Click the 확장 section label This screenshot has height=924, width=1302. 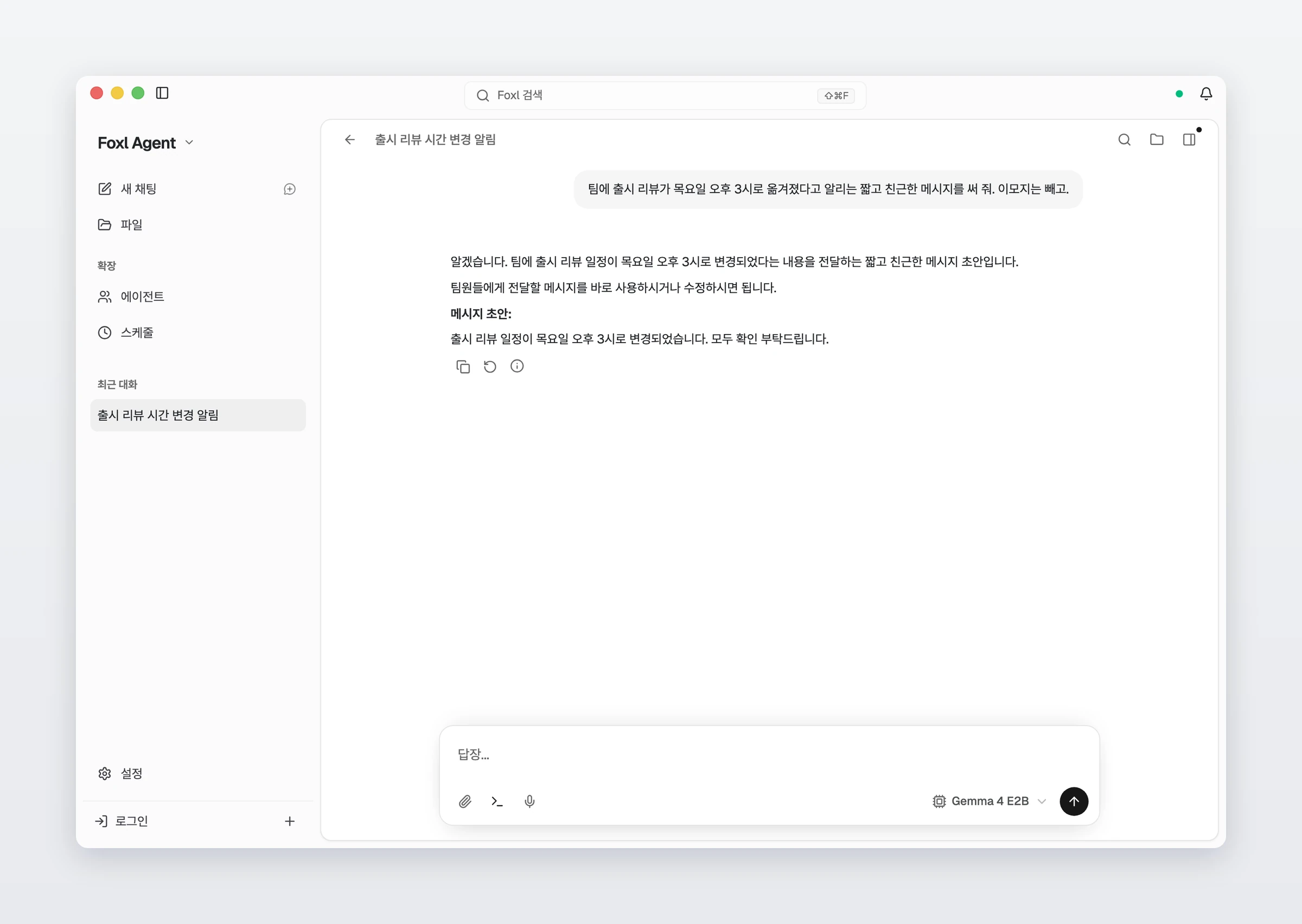[x=106, y=266]
